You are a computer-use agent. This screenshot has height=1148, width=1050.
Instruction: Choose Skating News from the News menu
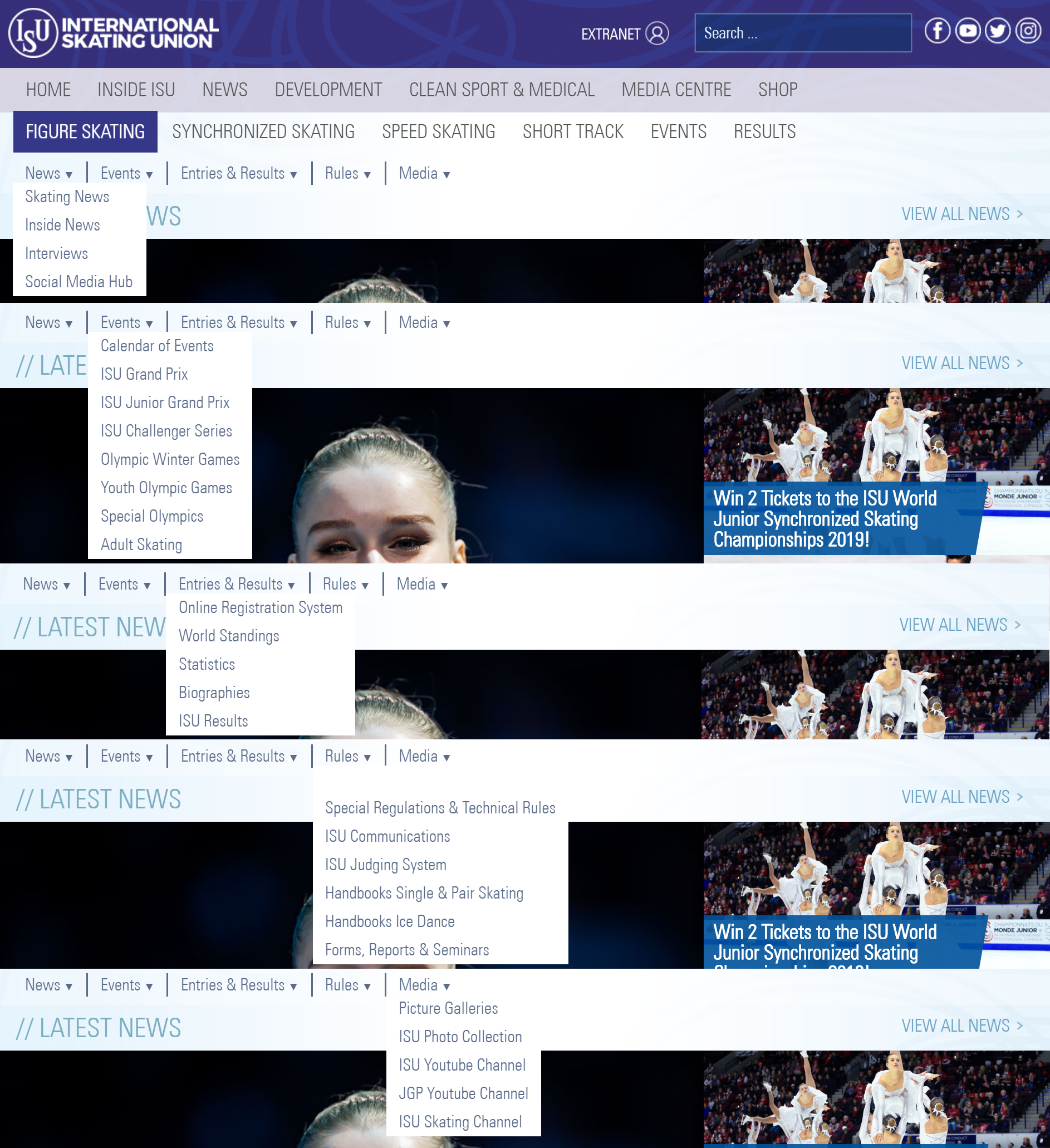[67, 197]
